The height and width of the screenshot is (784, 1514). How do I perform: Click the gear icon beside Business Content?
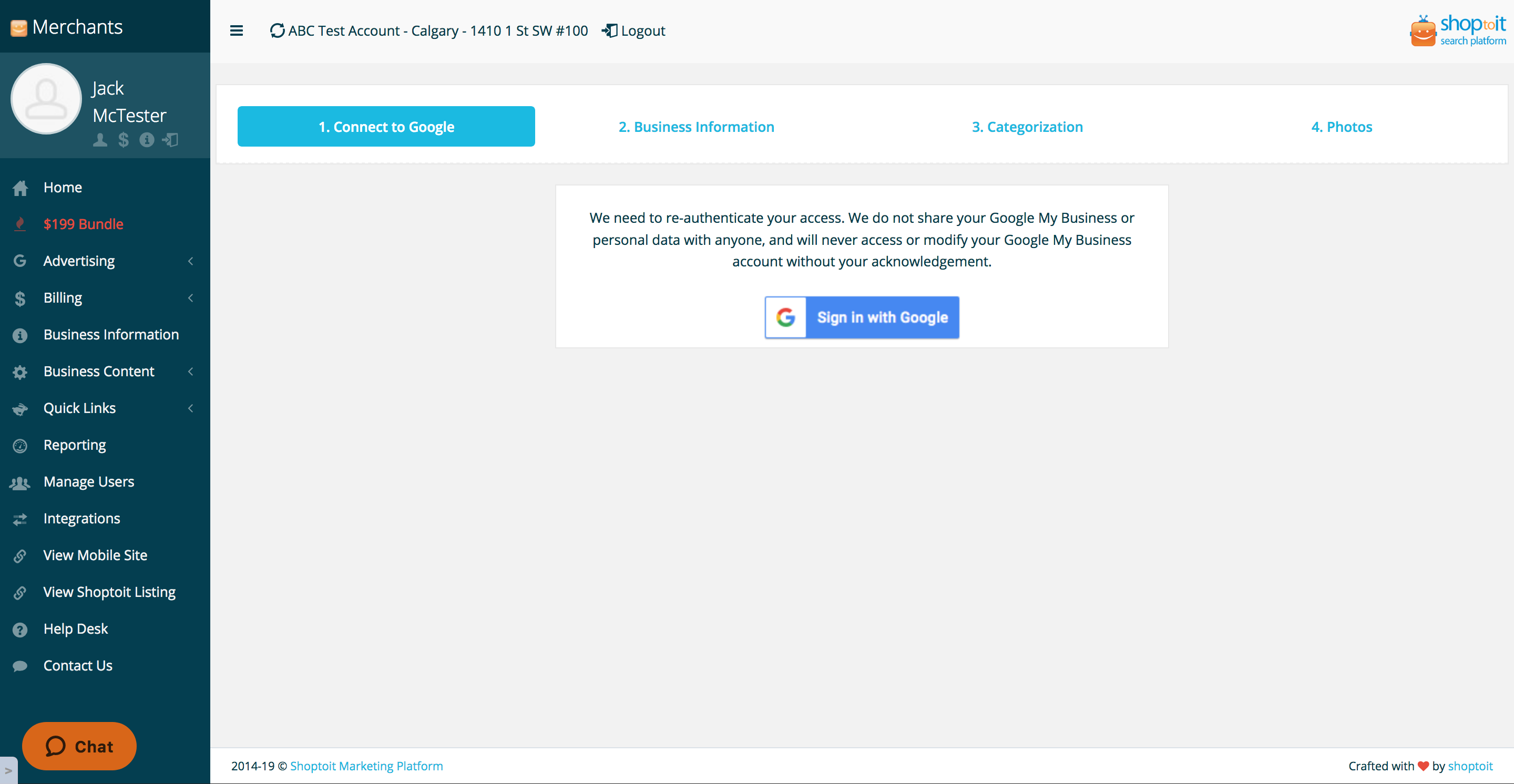pyautogui.click(x=20, y=373)
